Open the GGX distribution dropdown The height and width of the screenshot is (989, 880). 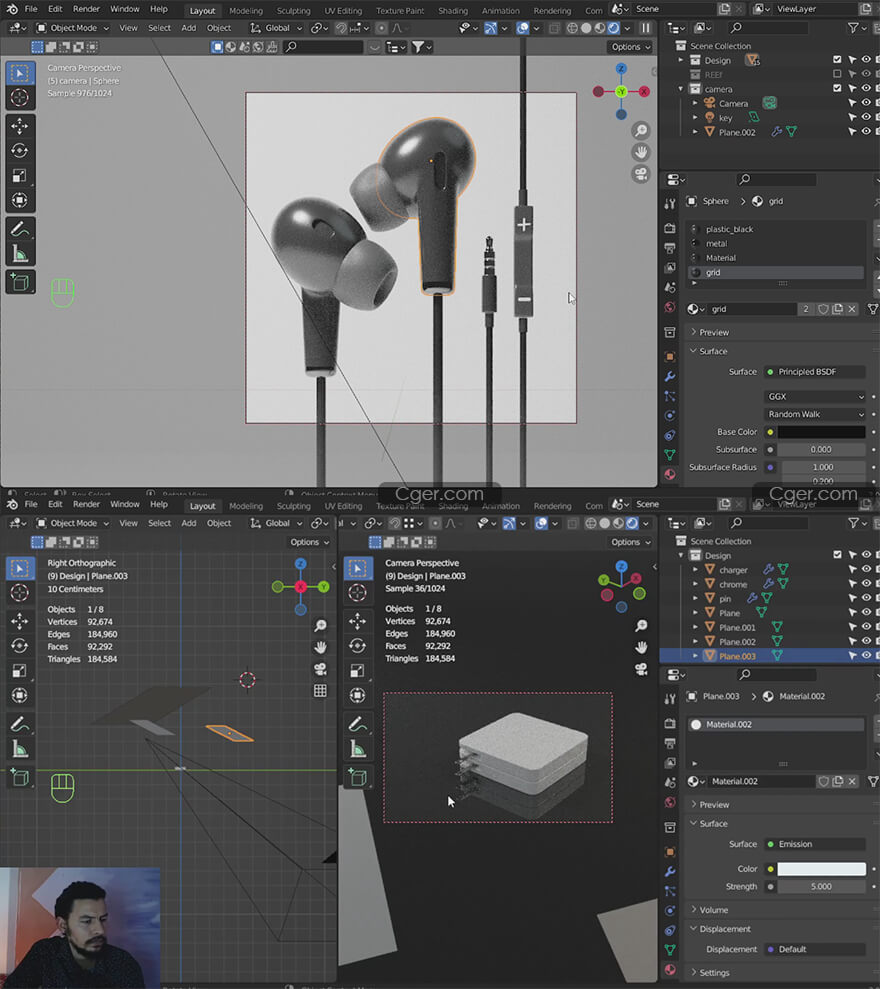815,397
